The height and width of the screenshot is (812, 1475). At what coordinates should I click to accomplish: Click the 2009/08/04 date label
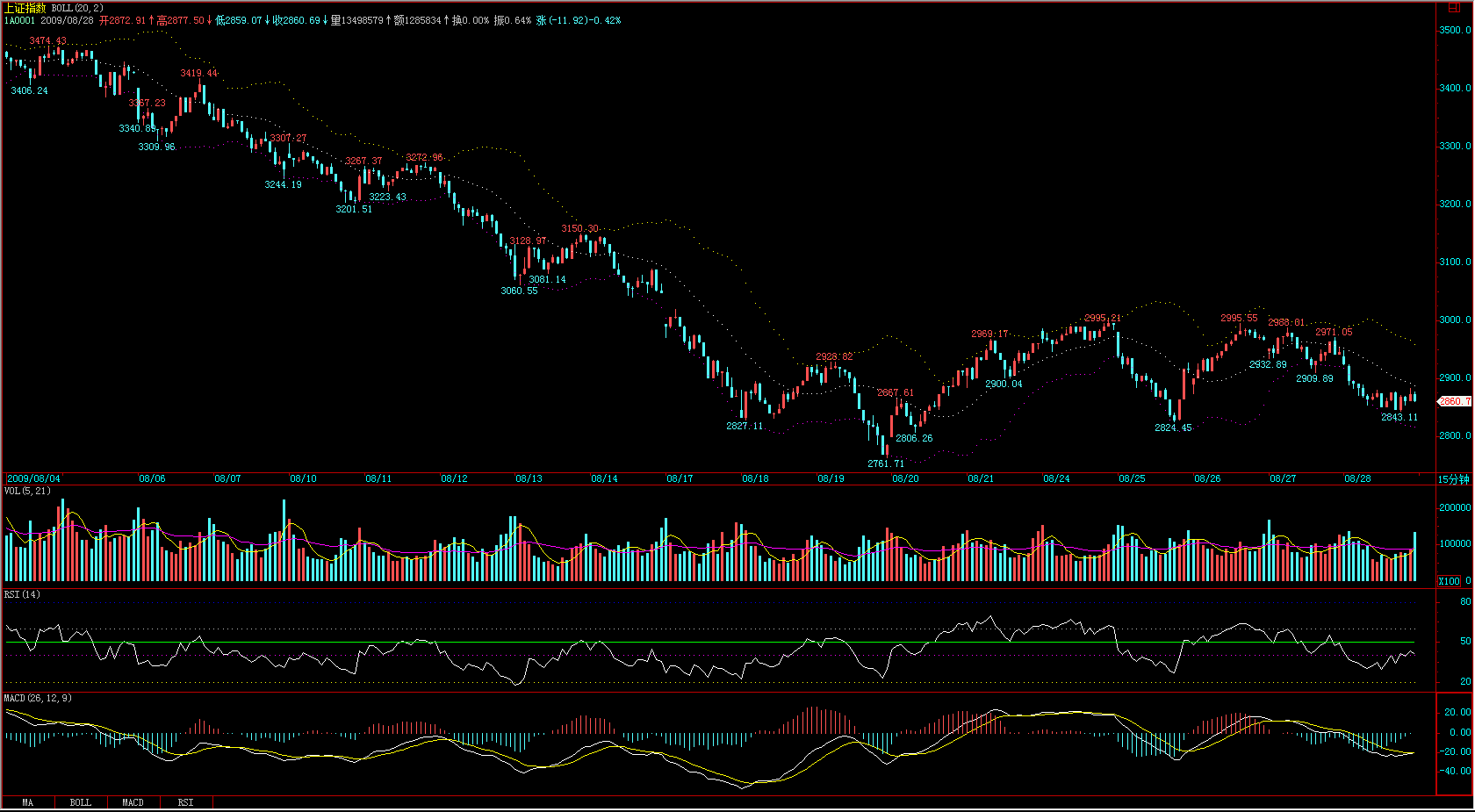tap(34, 478)
